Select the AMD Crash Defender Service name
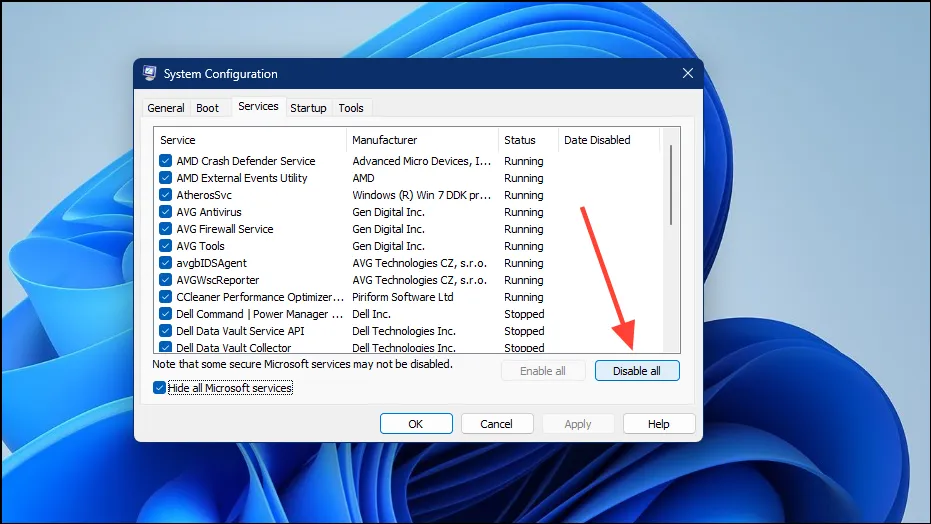The width and height of the screenshot is (931, 524). [246, 161]
